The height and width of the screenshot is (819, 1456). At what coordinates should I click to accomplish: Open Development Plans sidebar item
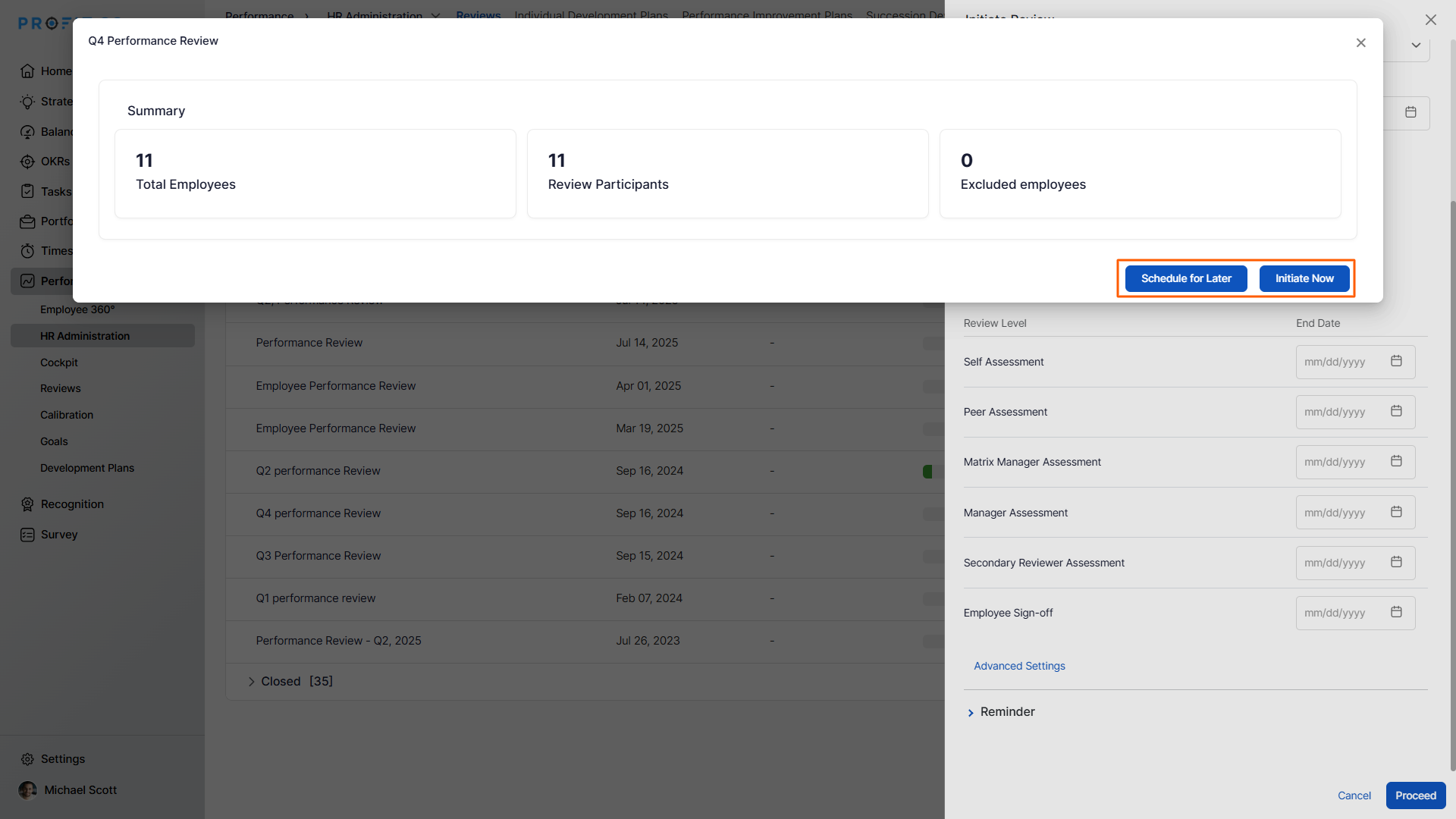[87, 468]
